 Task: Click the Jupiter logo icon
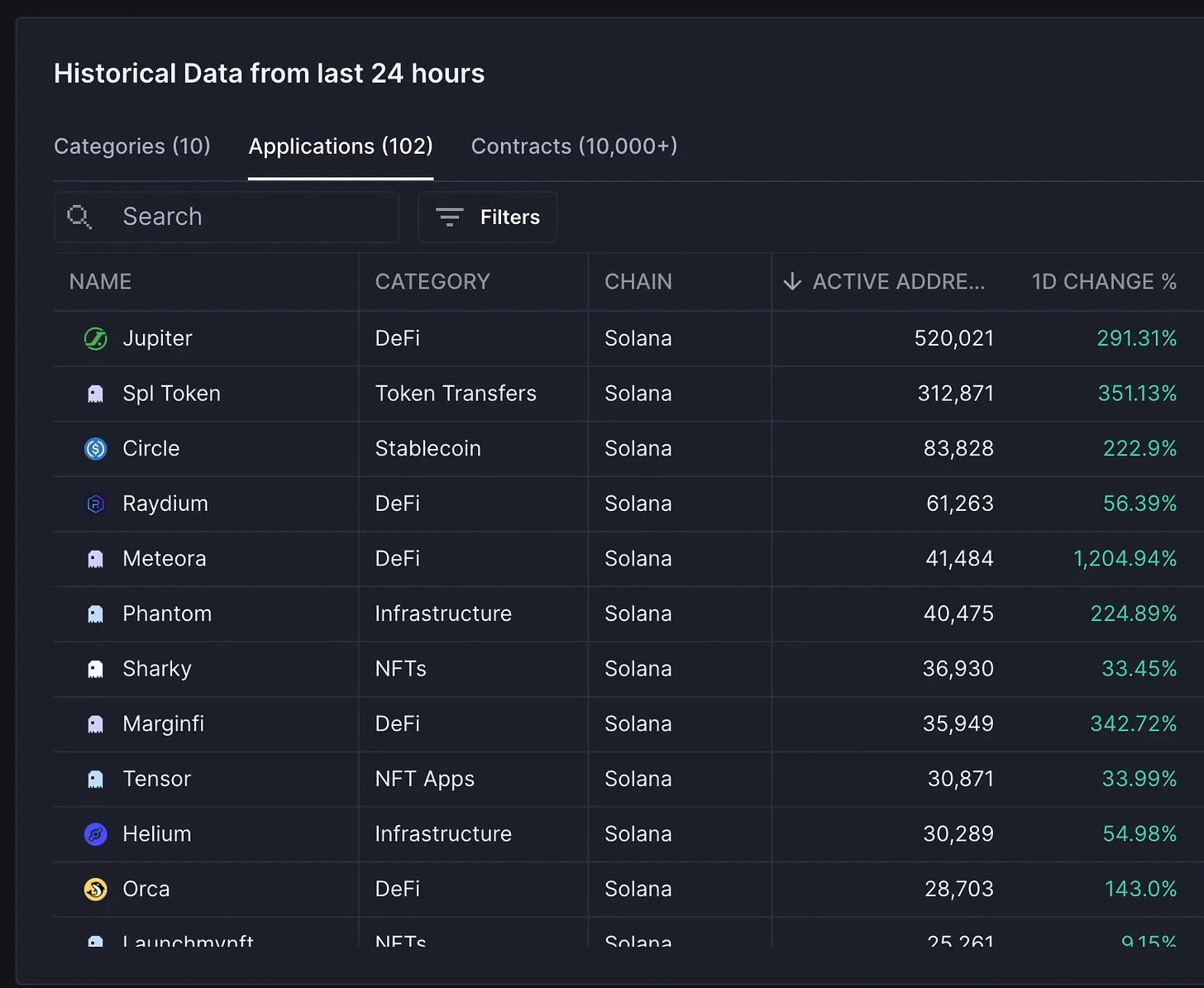96,339
